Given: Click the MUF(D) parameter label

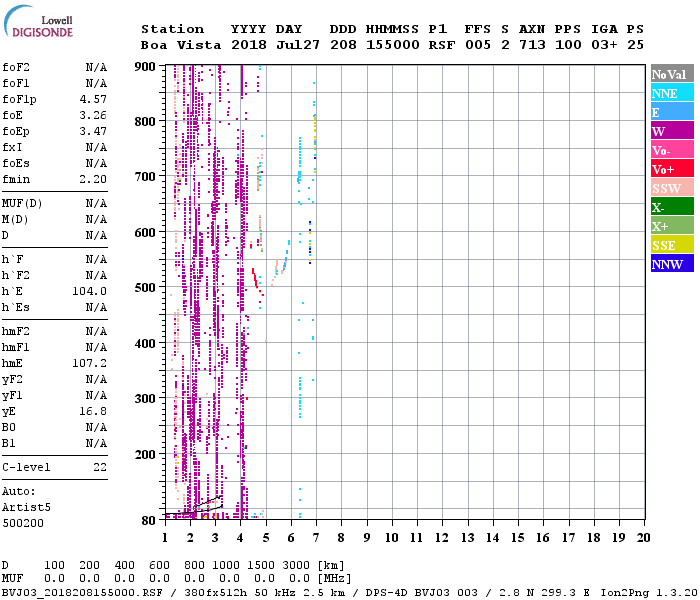Looking at the screenshot, I should 22,204.
